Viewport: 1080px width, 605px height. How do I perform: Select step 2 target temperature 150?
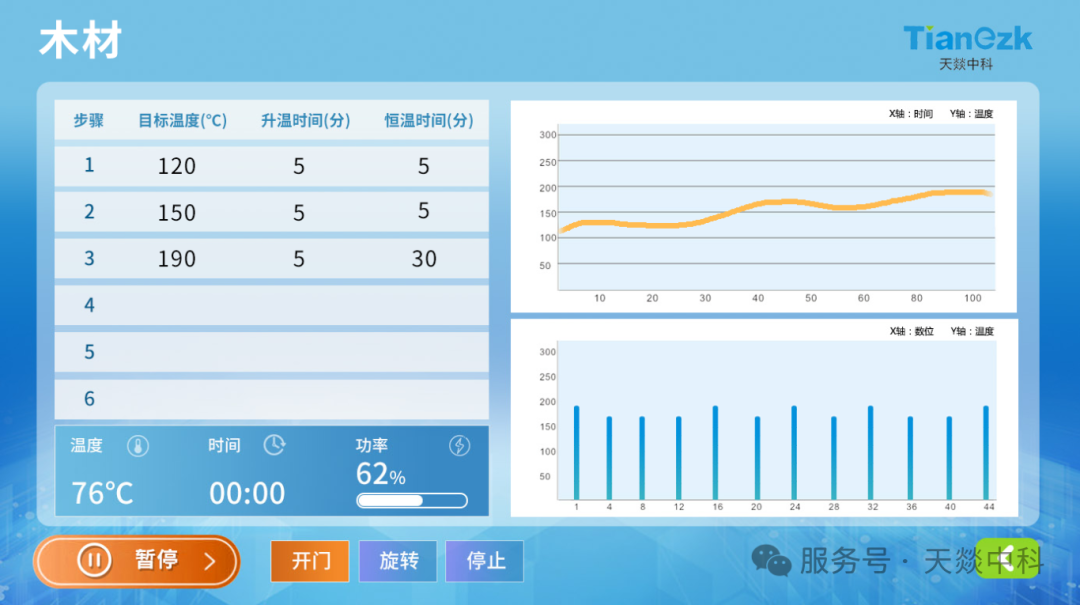click(x=177, y=213)
